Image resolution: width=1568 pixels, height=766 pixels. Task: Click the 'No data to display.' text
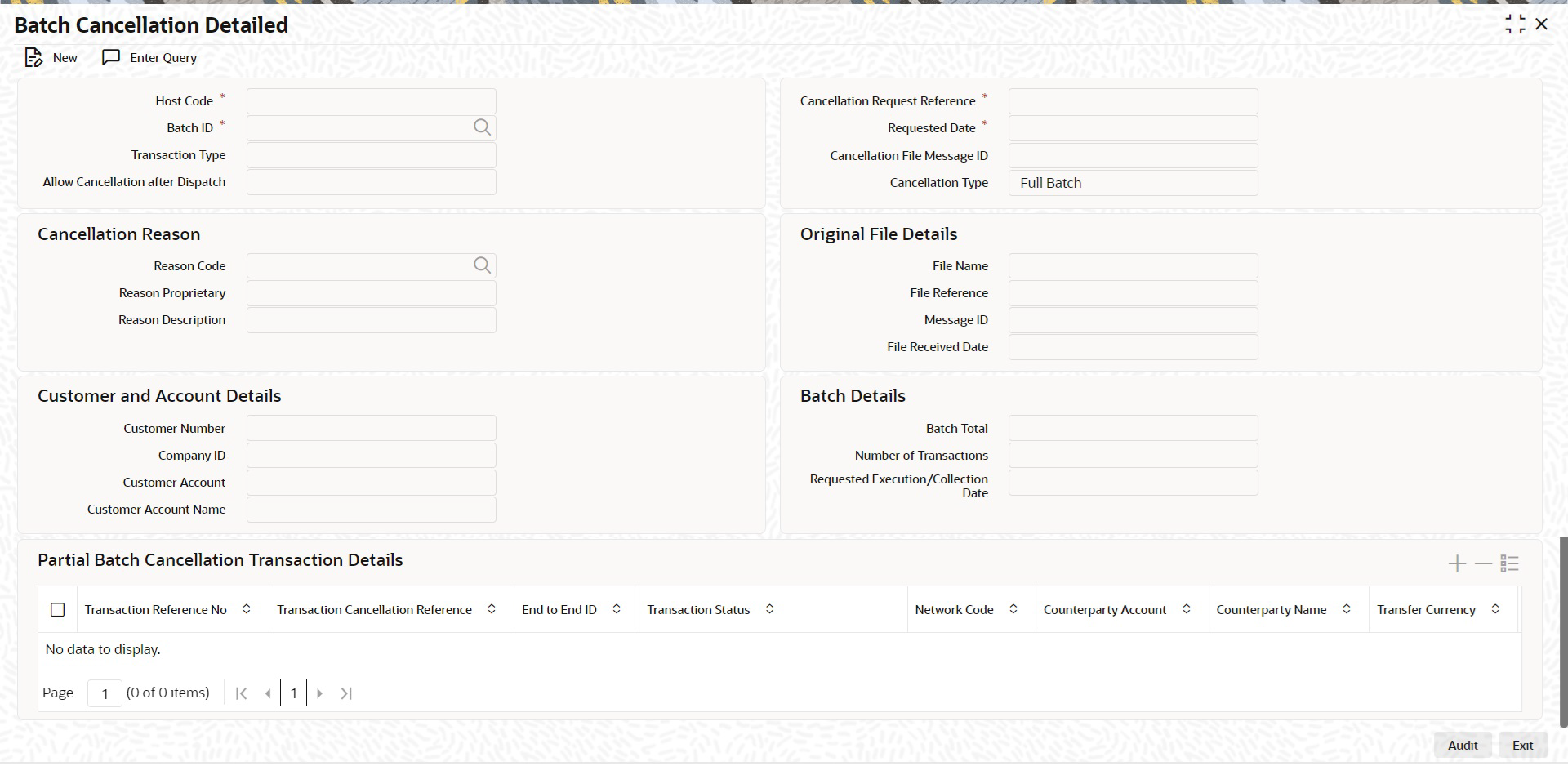(103, 649)
